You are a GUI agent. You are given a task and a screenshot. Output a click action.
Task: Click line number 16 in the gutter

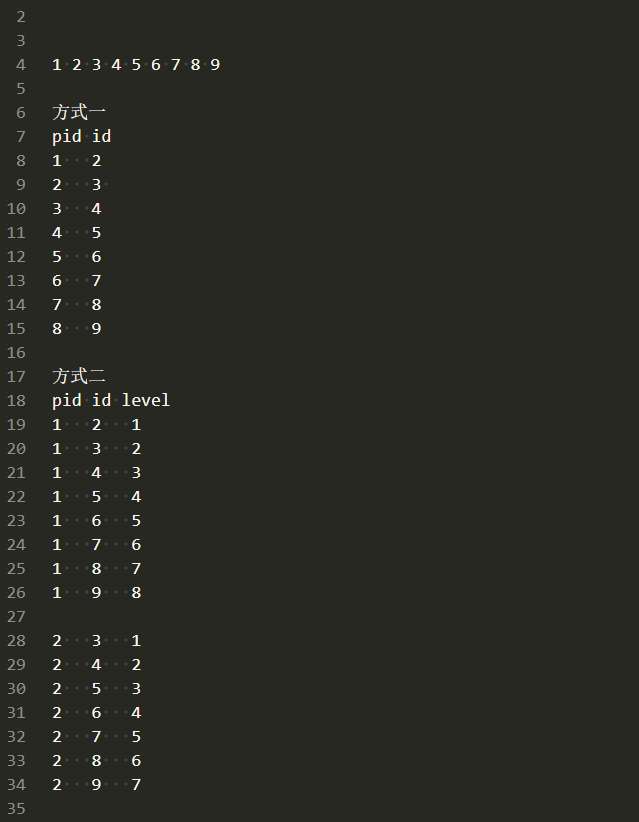click(x=16, y=352)
